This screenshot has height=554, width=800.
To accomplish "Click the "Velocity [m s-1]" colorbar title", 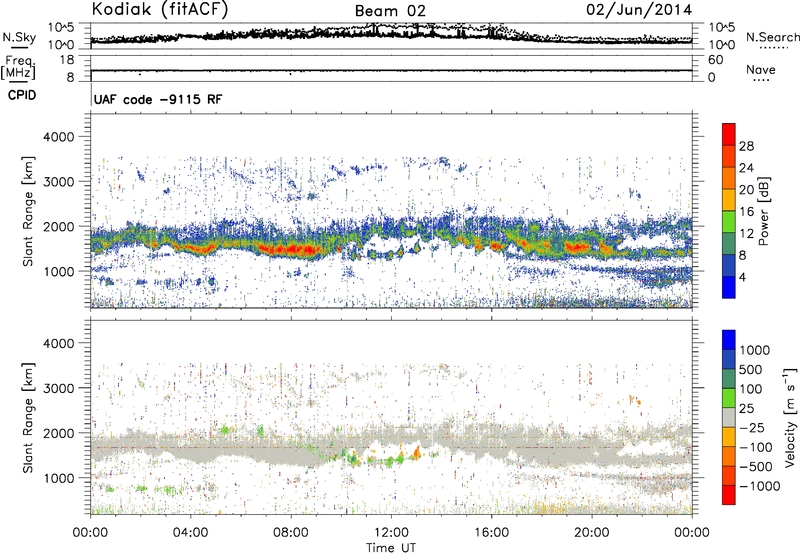I will [790, 417].
